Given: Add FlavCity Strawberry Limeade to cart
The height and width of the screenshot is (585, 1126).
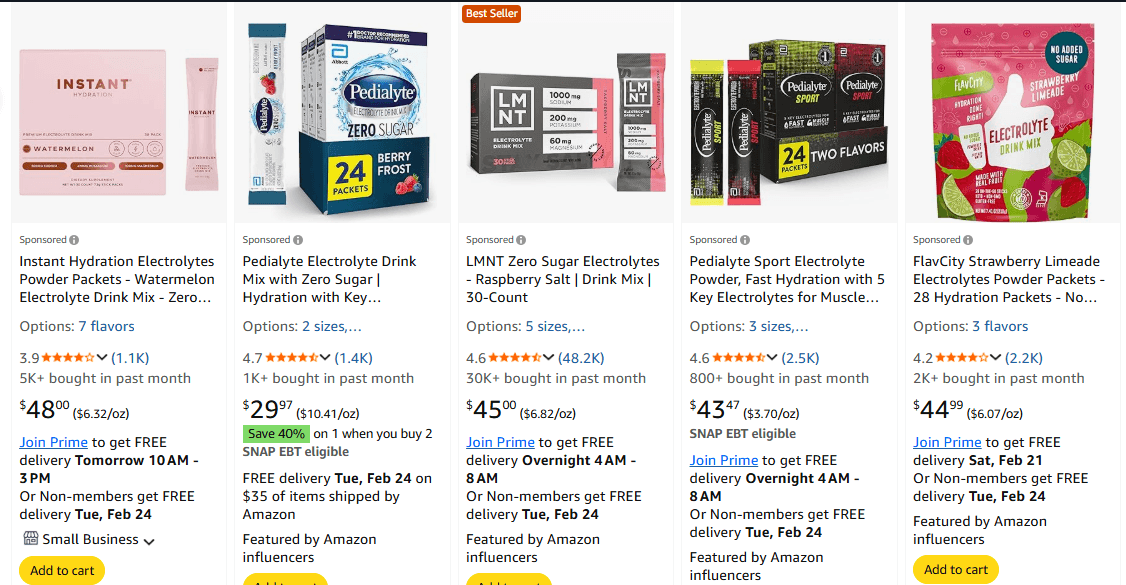Looking at the screenshot, I should coord(956,570).
